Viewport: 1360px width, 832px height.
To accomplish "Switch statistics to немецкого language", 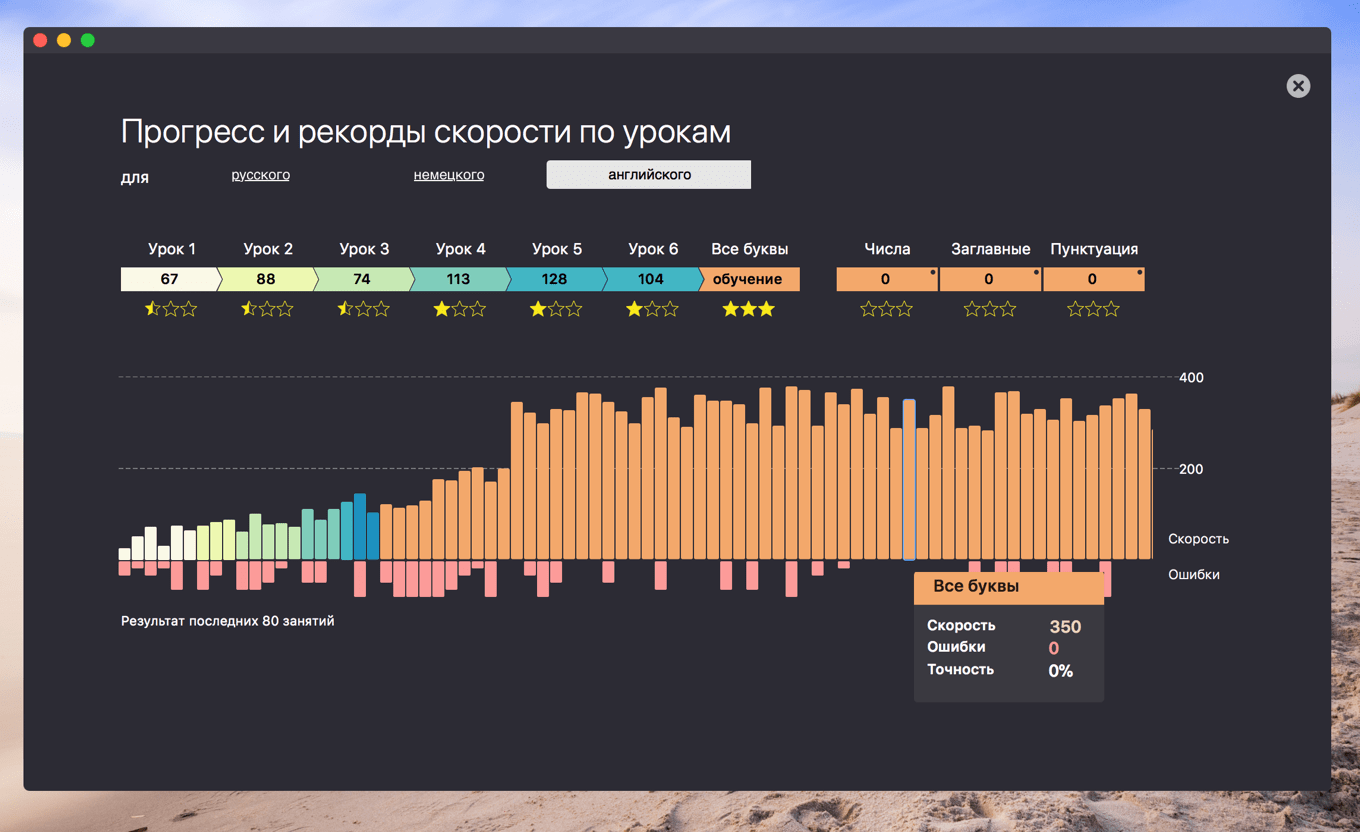I will click(x=449, y=174).
